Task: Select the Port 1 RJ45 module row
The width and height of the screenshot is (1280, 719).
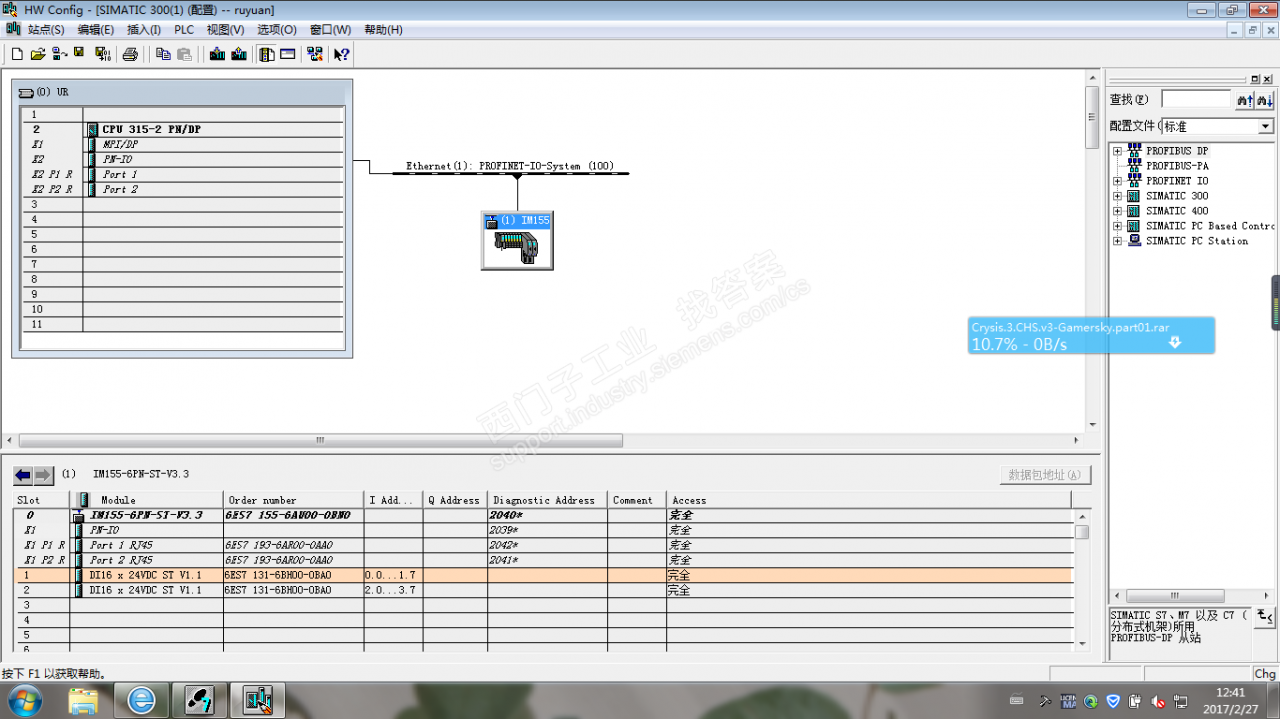Action: click(x=544, y=545)
